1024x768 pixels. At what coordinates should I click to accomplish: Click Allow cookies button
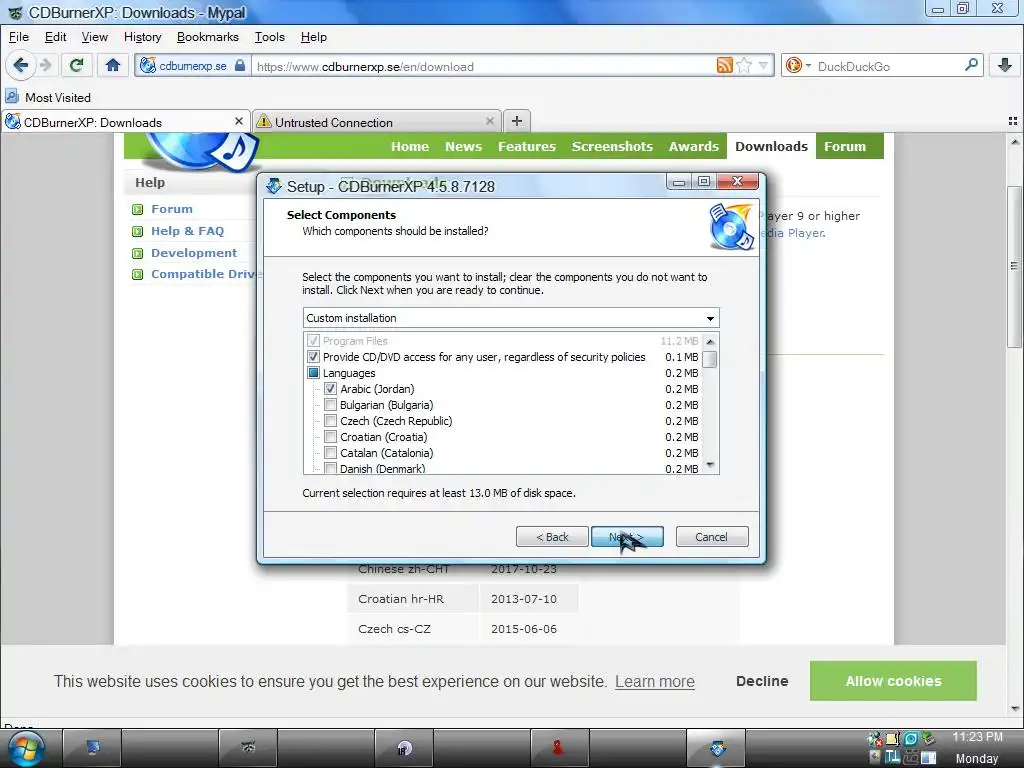pos(893,681)
